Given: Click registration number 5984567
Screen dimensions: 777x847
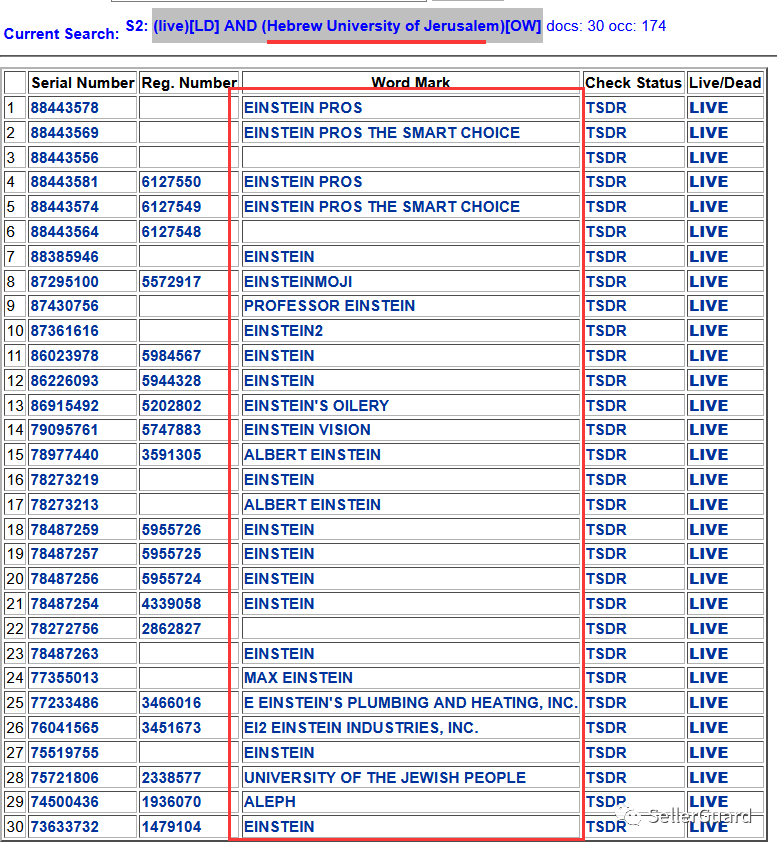Looking at the screenshot, I should coord(171,355).
